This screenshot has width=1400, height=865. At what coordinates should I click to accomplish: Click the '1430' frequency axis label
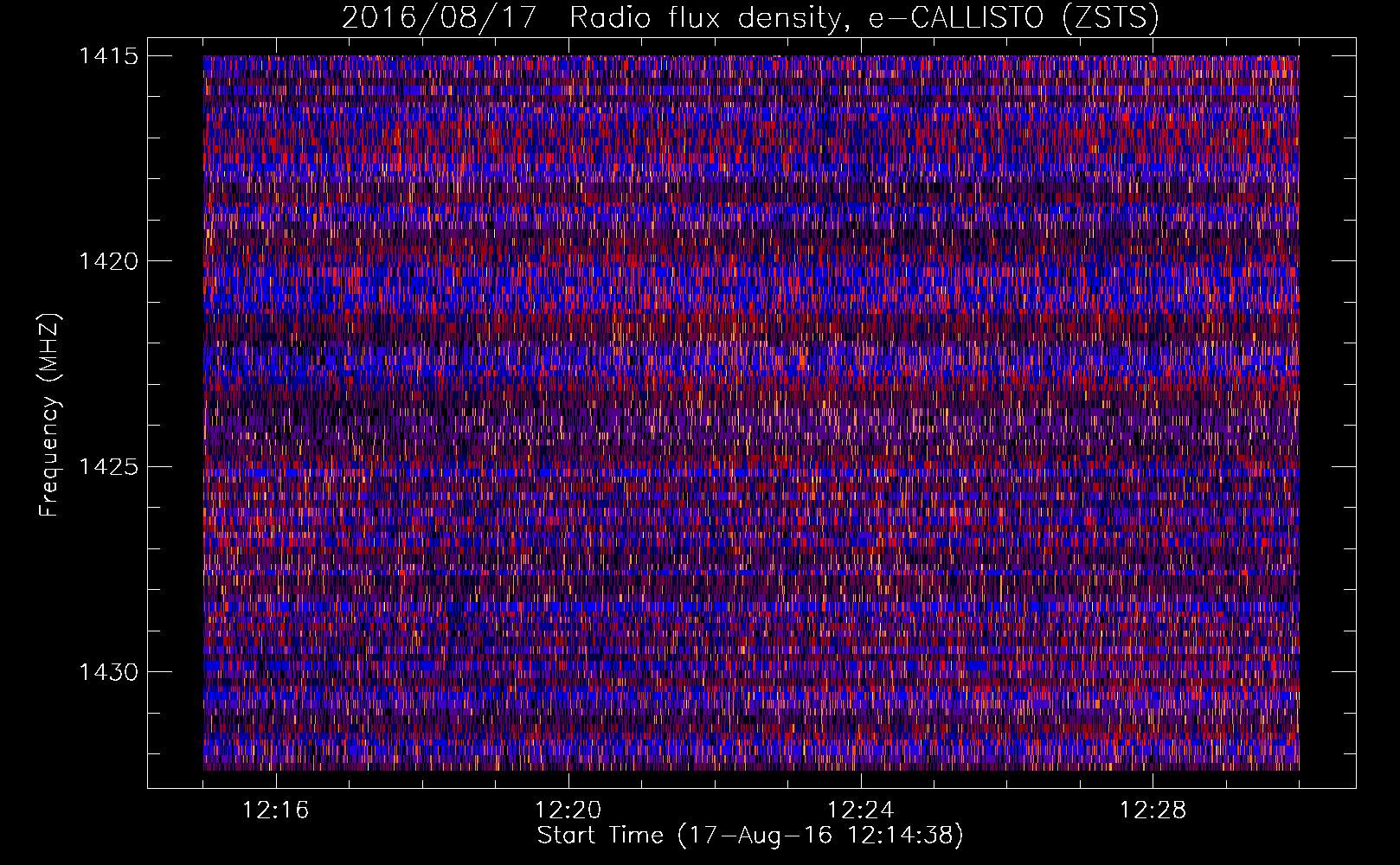[x=108, y=672]
